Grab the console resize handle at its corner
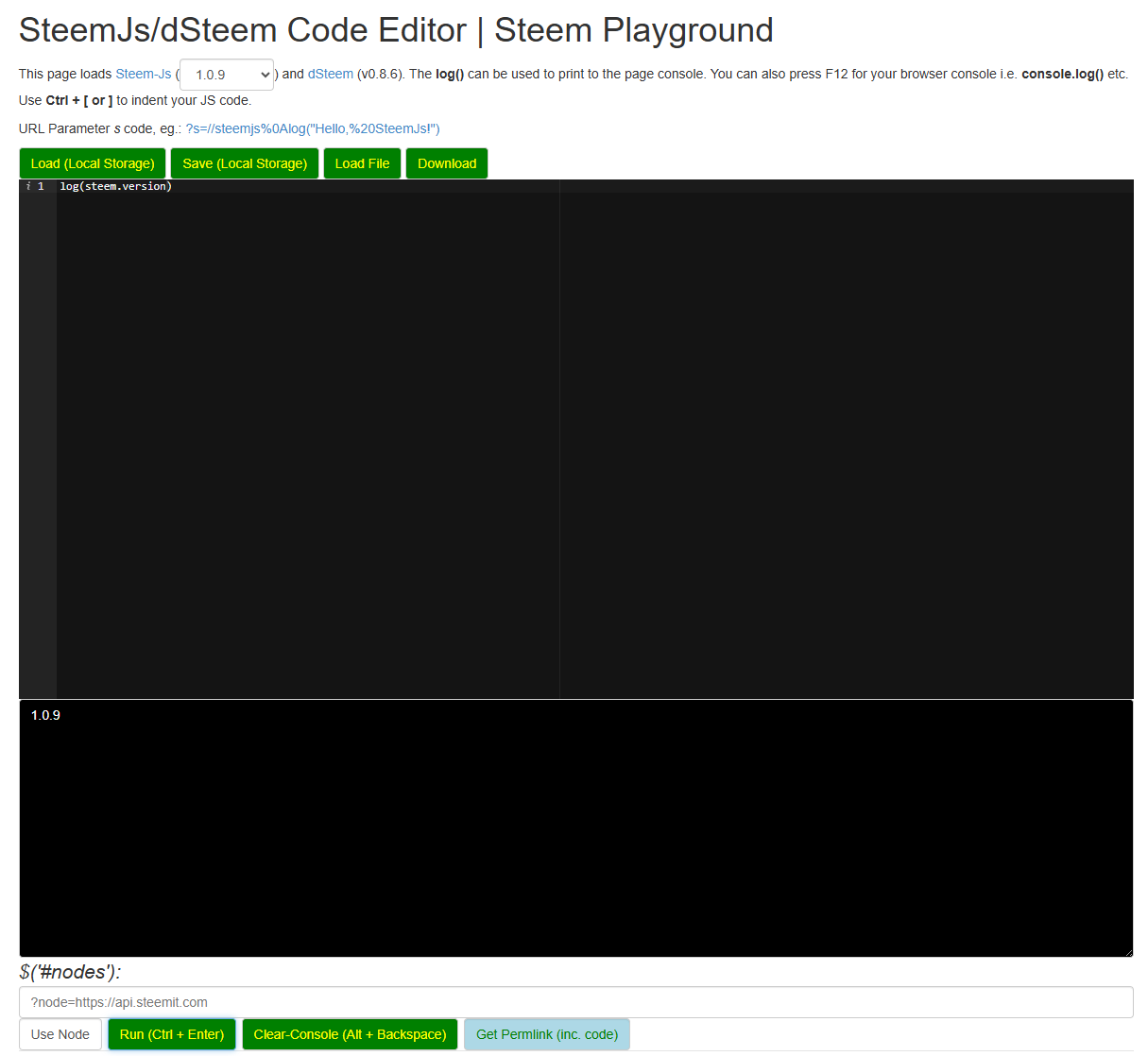 pyautogui.click(x=1127, y=951)
